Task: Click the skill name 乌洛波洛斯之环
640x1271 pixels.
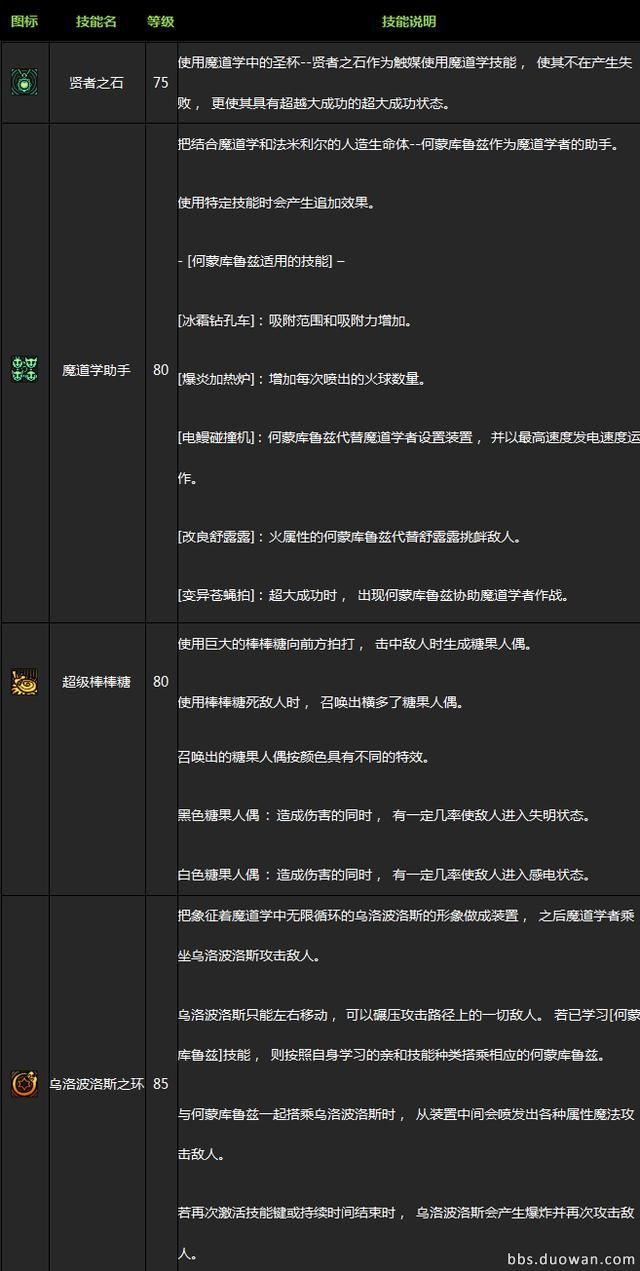Action: [97, 1084]
